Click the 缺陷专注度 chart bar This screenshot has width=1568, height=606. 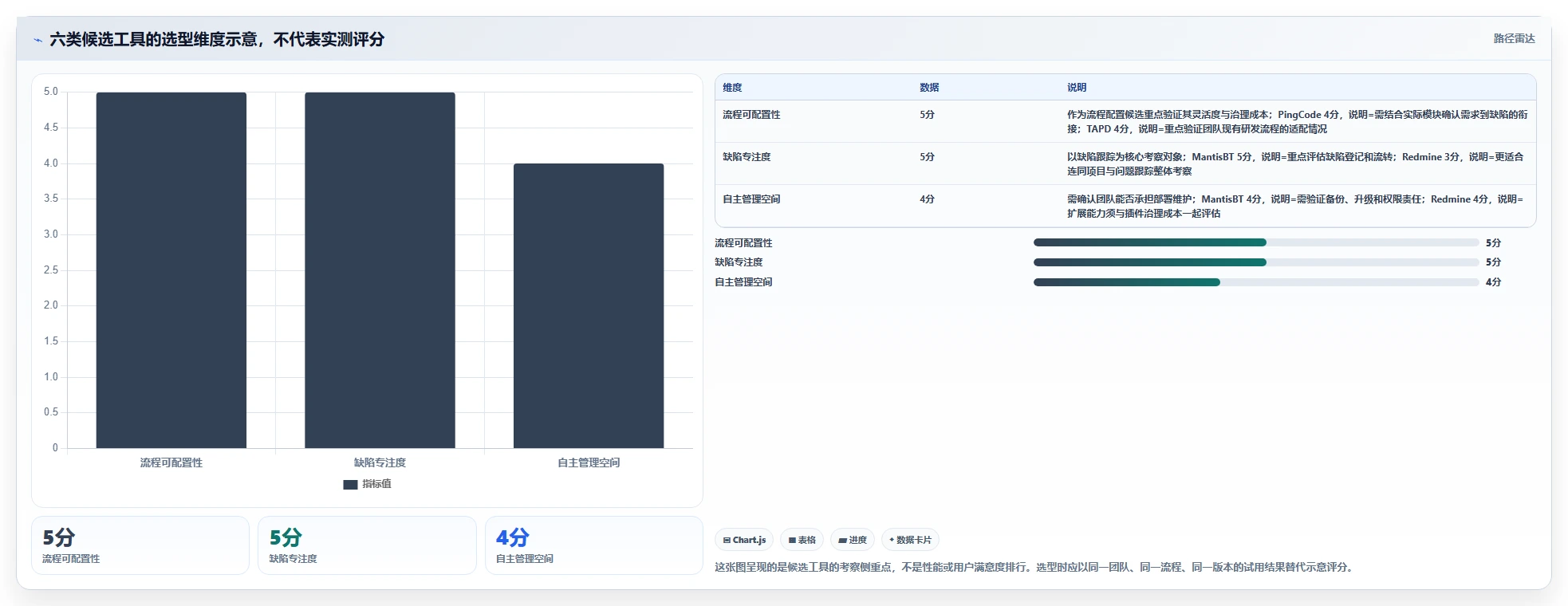pos(380,270)
